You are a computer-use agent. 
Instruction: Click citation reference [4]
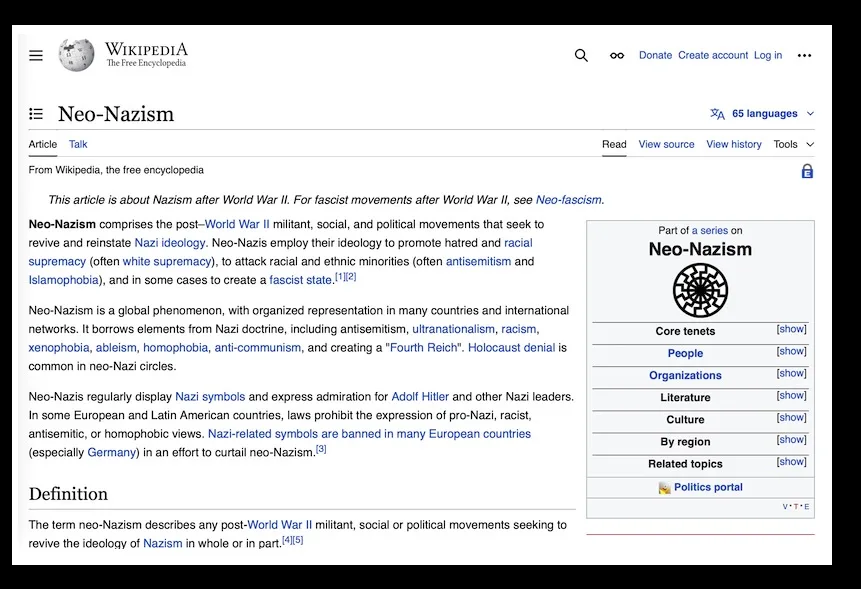(287, 540)
